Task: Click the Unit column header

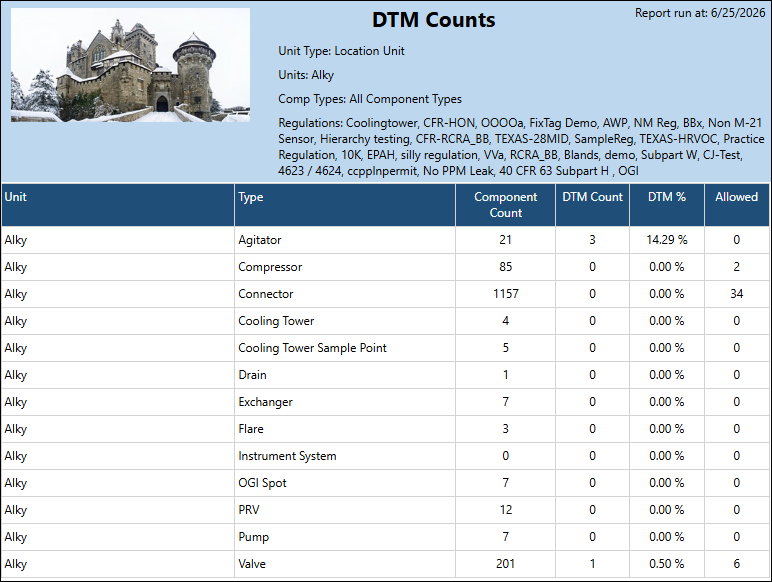Action: click(x=118, y=205)
